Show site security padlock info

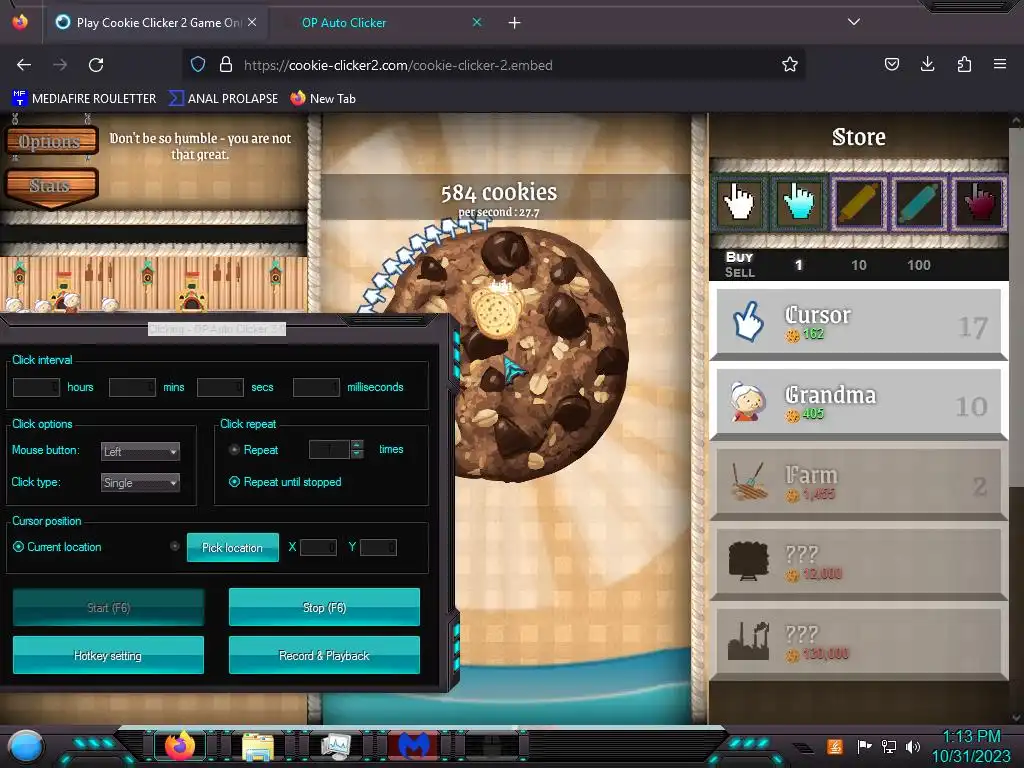tap(226, 64)
